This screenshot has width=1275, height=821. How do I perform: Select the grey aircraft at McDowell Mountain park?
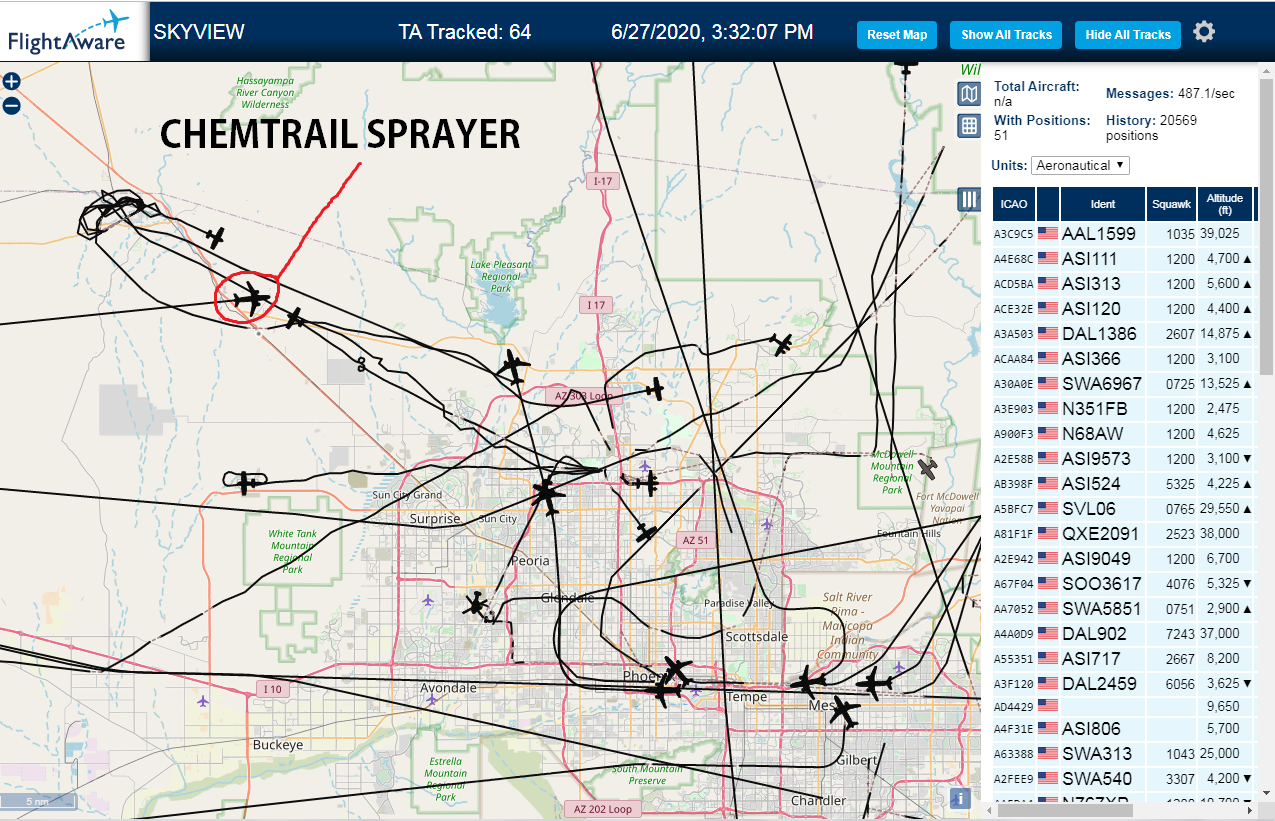(x=929, y=468)
